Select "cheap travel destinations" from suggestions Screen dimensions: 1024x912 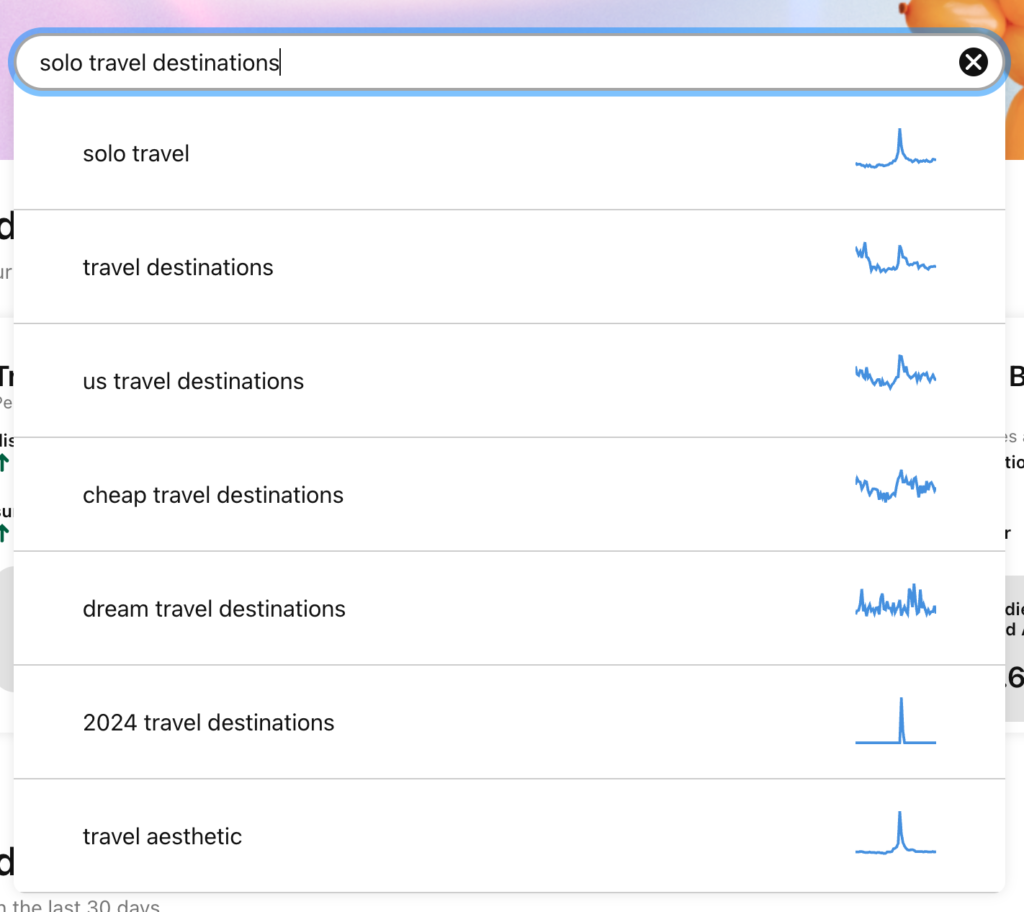213,496
